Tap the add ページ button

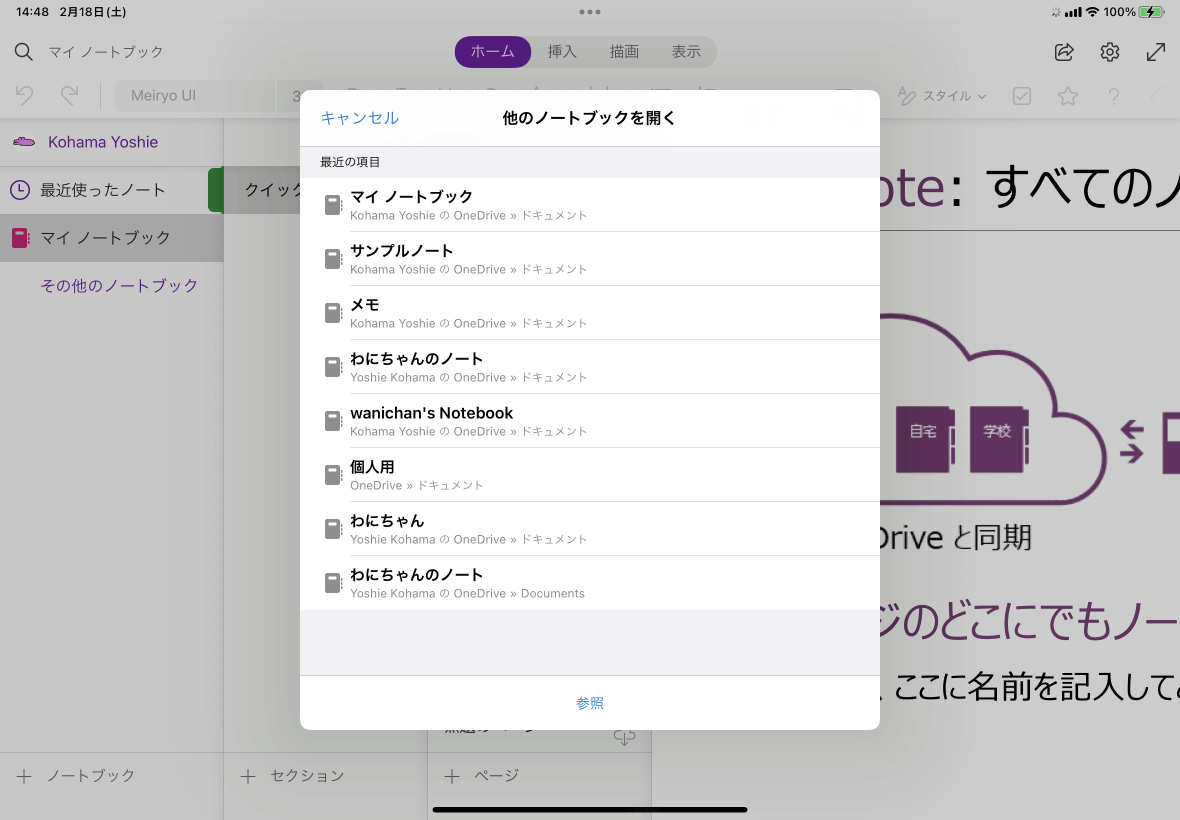[481, 776]
